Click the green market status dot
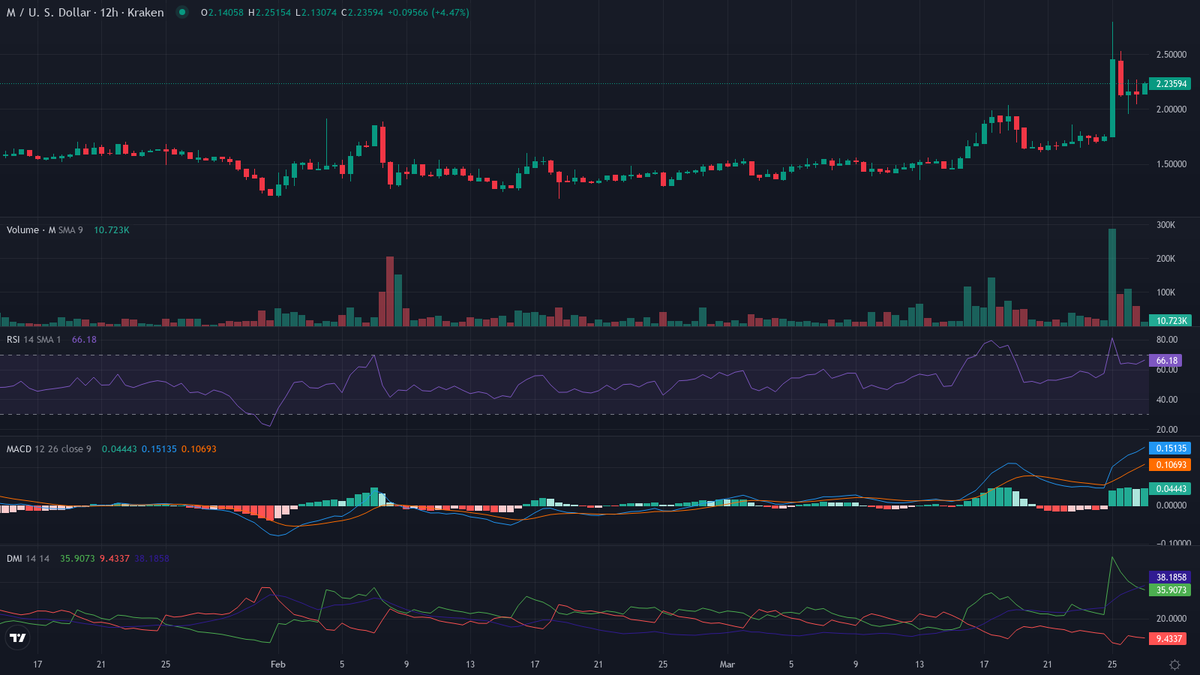Image resolution: width=1200 pixels, height=675 pixels. pyautogui.click(x=181, y=12)
